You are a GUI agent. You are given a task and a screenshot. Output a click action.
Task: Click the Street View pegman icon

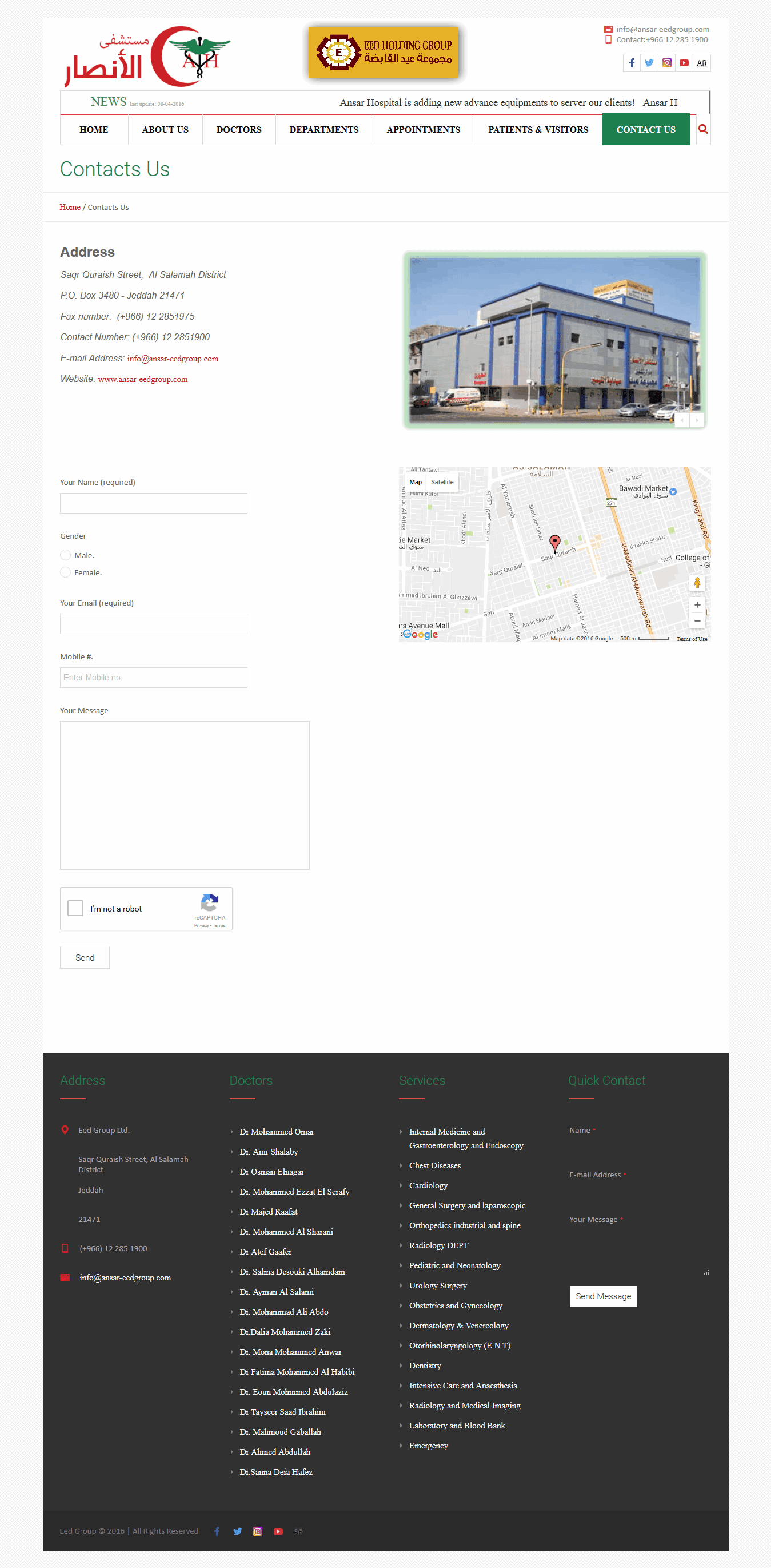coord(697,583)
